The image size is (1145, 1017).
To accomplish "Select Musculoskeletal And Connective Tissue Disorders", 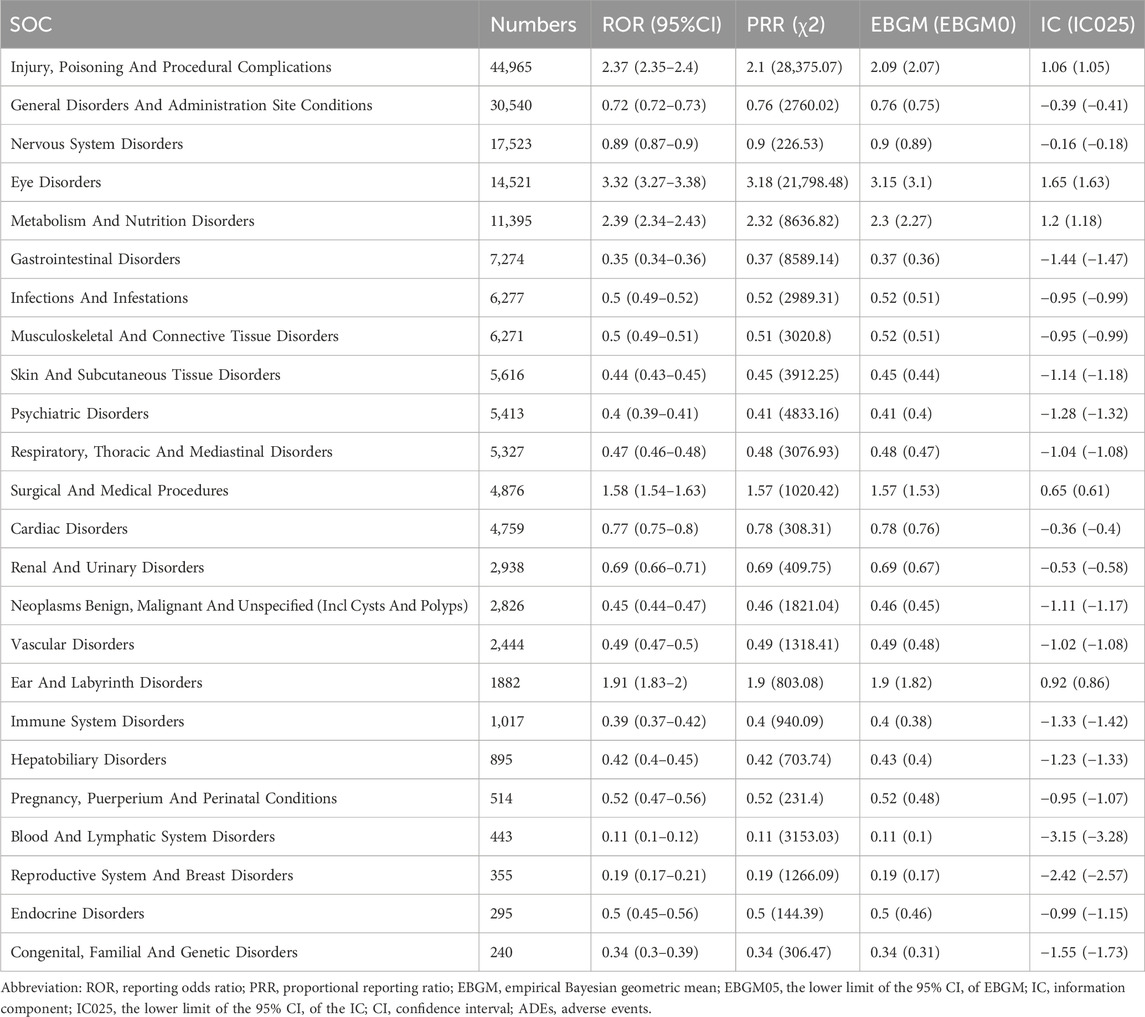I will click(175, 336).
